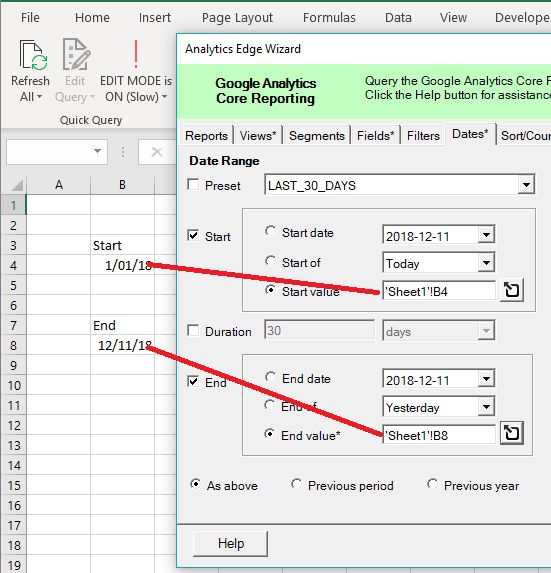
Task: Open the Yesterday dropdown
Action: coord(486,406)
